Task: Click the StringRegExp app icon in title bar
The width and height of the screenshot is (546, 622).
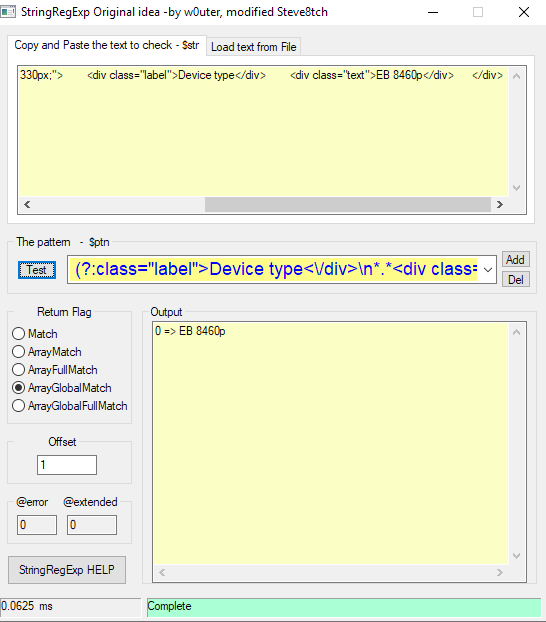Action: coord(8,12)
